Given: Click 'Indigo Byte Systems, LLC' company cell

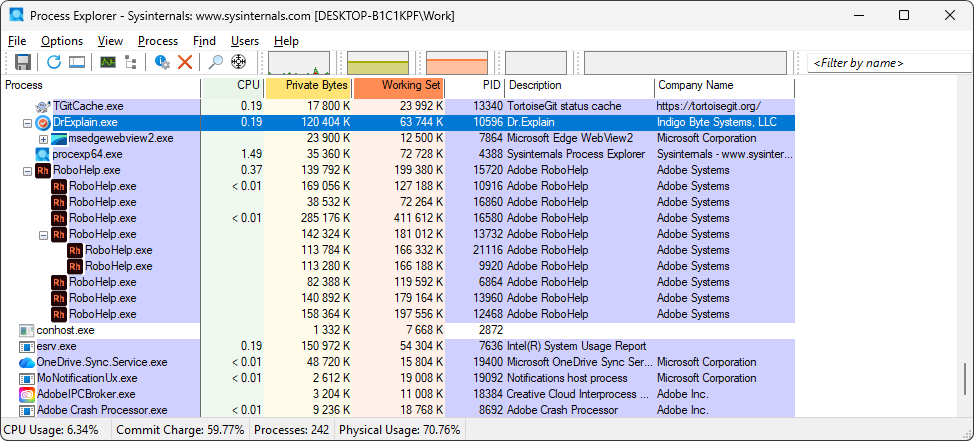Looking at the screenshot, I should [x=717, y=122].
